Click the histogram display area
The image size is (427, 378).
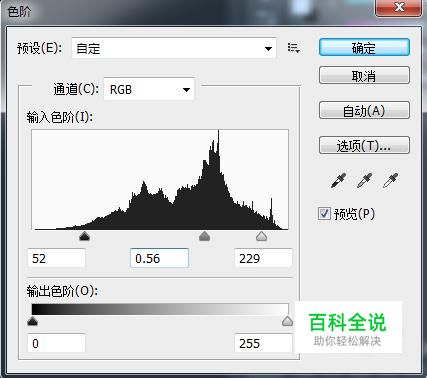160,179
